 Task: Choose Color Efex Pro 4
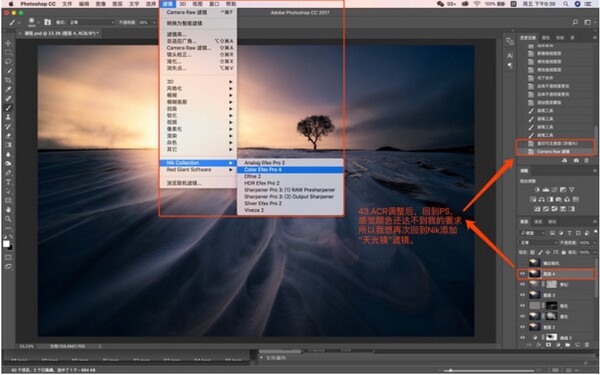(290, 170)
